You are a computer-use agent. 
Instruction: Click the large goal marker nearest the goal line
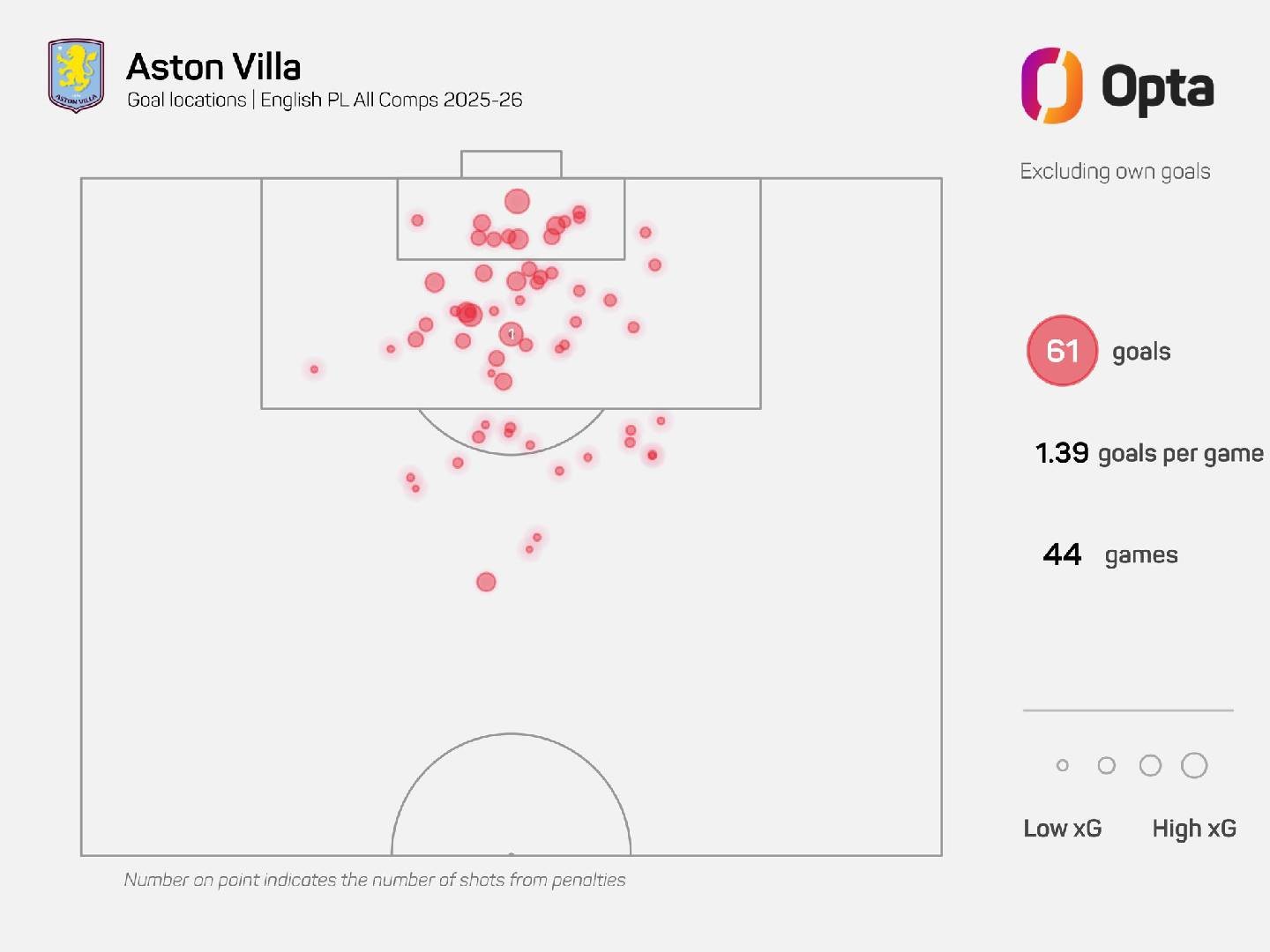517,202
